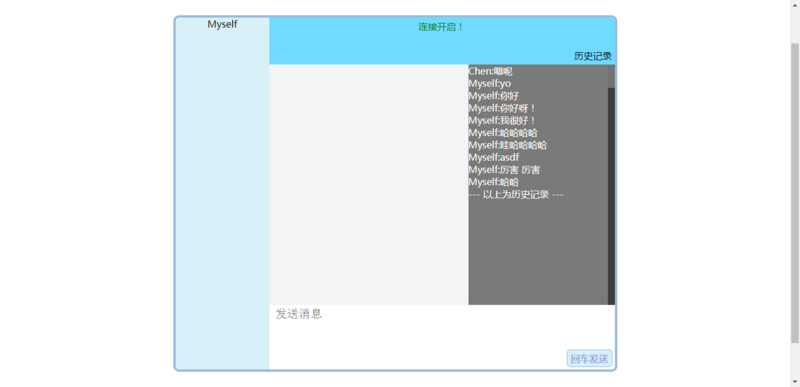Select the history message Myself:asdf

click(493, 157)
